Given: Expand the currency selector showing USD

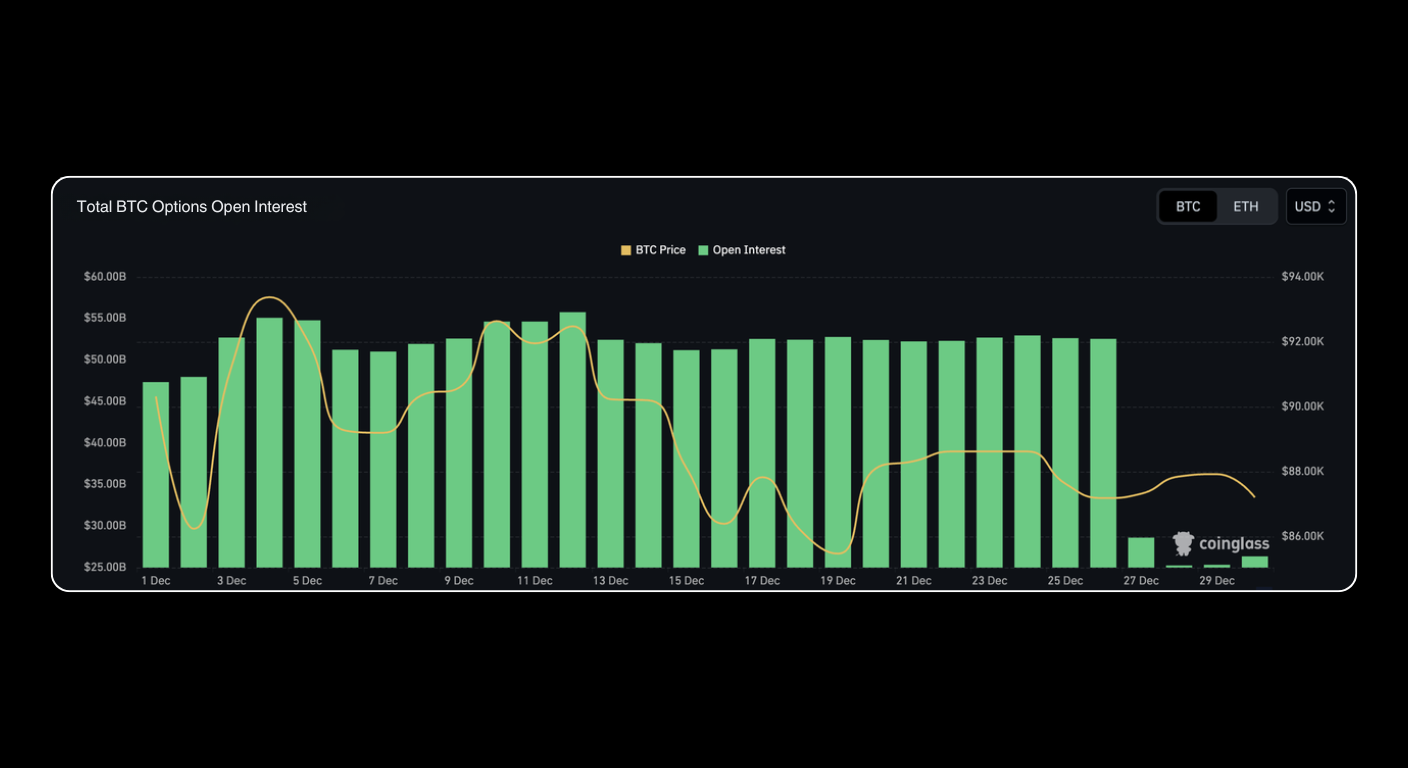Looking at the screenshot, I should click(x=1316, y=206).
